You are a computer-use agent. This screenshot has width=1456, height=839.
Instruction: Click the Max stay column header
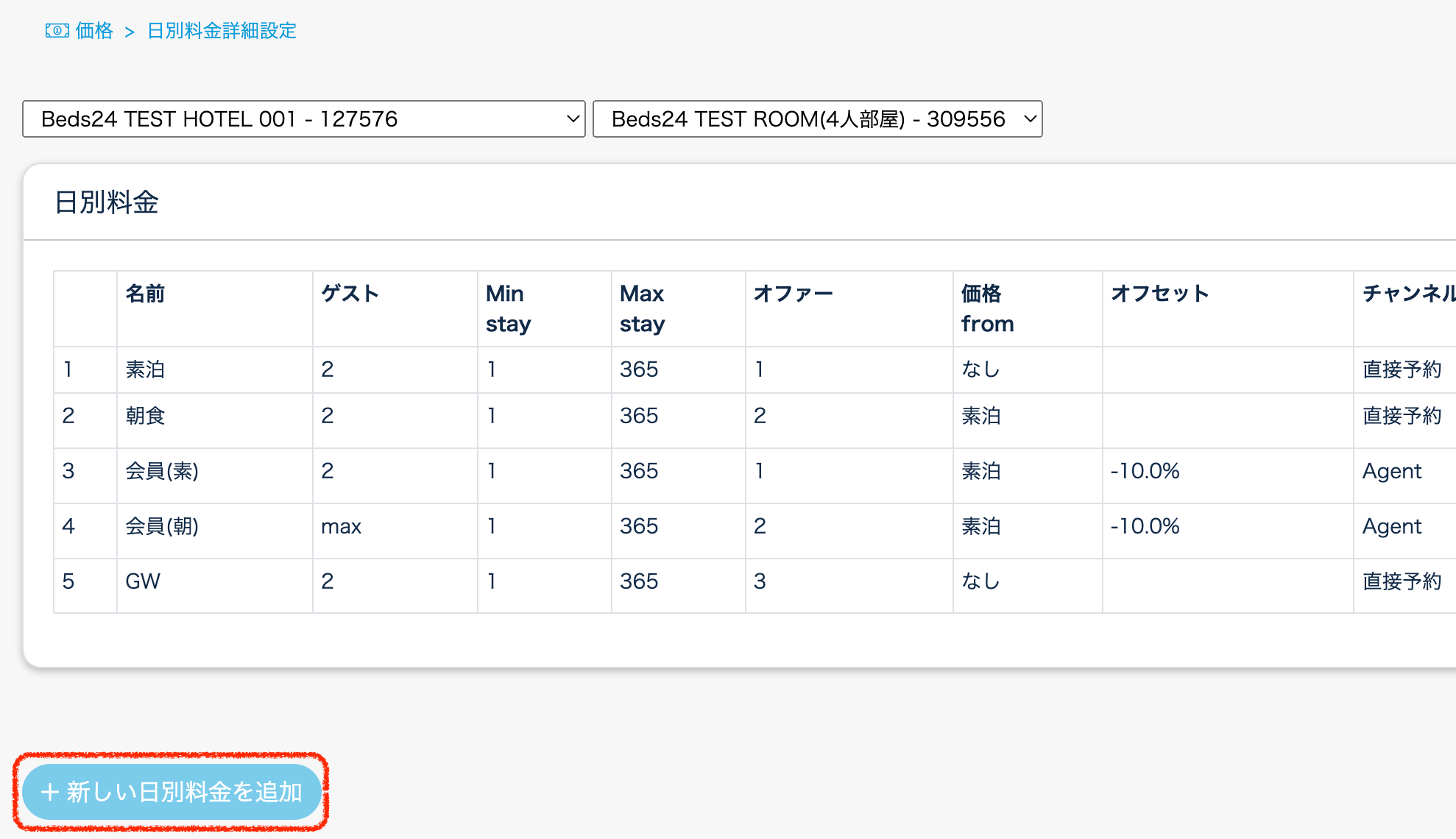point(642,308)
